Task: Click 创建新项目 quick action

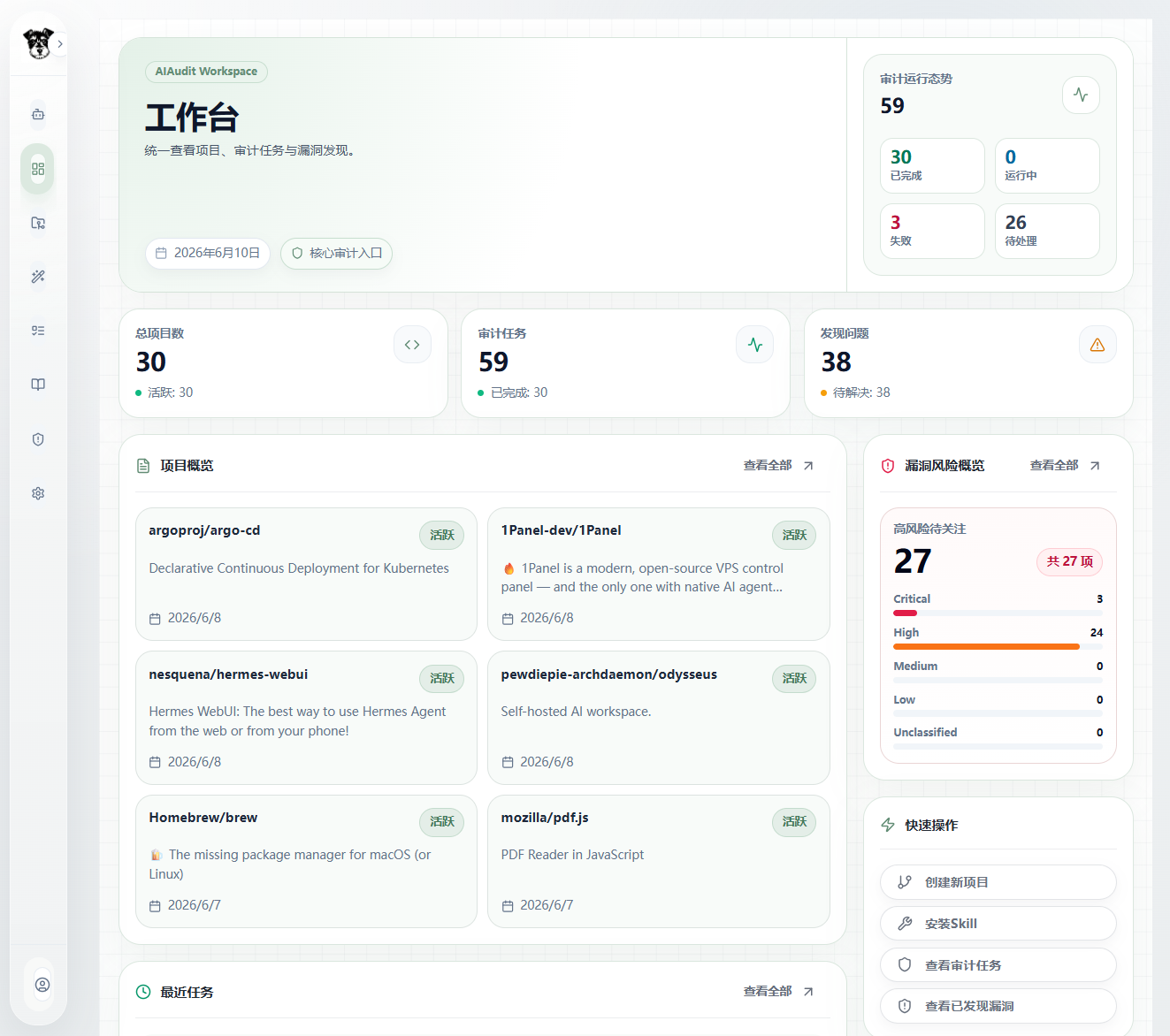Action: click(x=998, y=882)
